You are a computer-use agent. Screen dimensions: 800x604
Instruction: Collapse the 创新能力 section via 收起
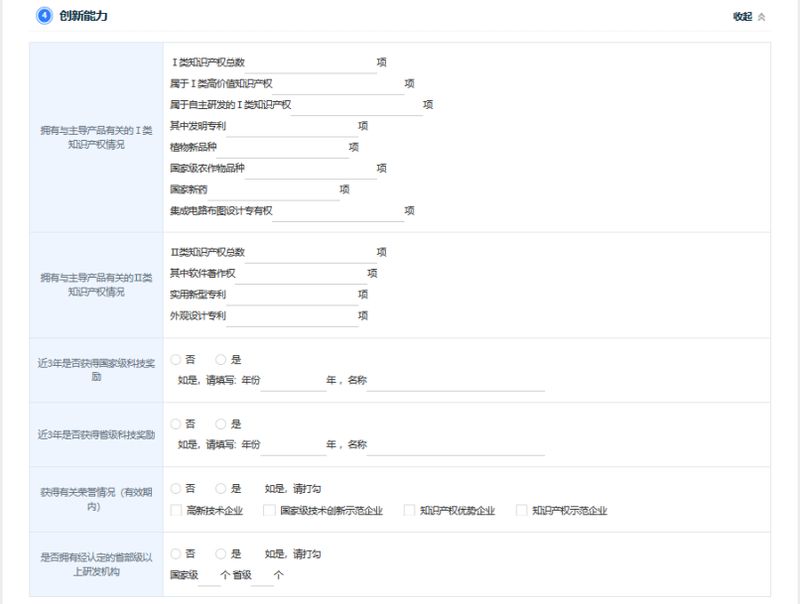tap(749, 17)
